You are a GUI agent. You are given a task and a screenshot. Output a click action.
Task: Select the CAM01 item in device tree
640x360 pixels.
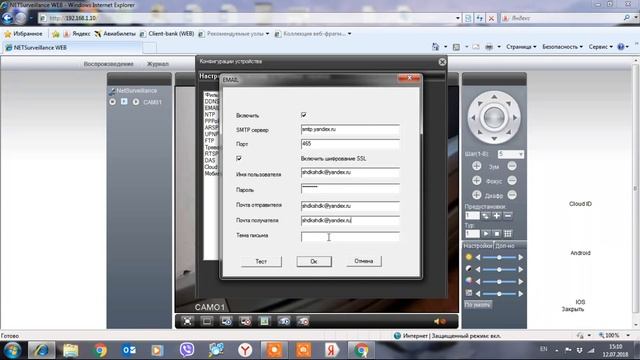click(x=152, y=102)
